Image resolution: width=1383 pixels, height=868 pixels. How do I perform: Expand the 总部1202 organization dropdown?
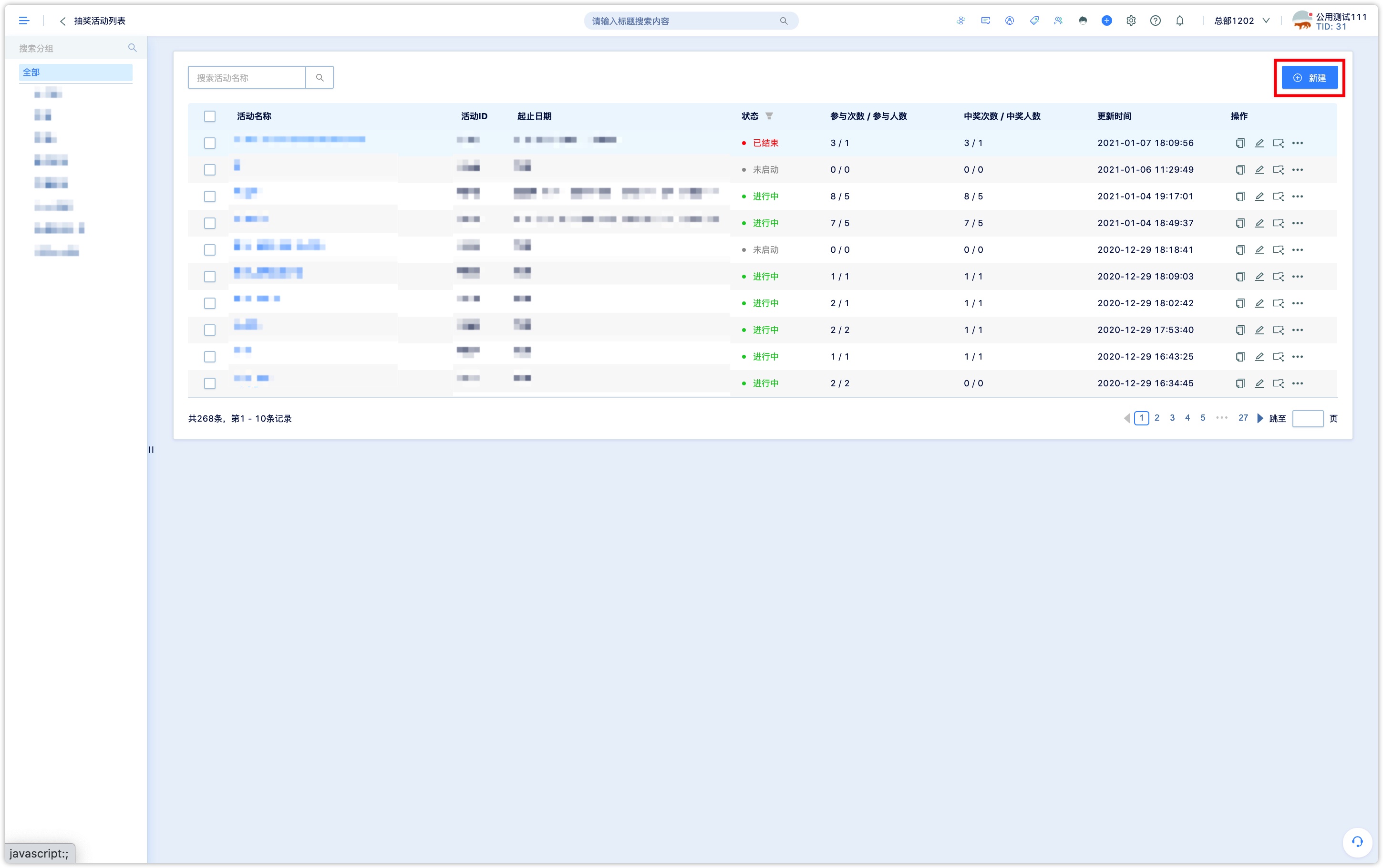pyautogui.click(x=1241, y=21)
